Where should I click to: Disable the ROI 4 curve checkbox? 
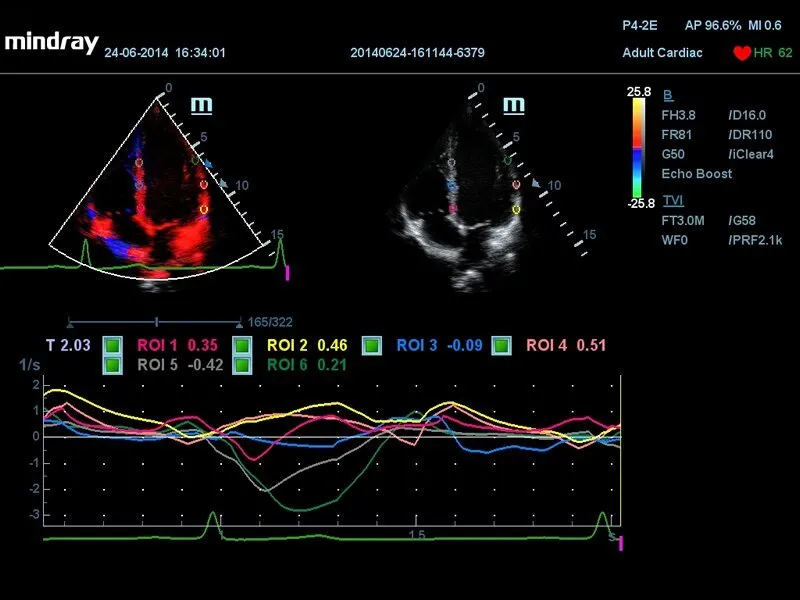tap(502, 346)
